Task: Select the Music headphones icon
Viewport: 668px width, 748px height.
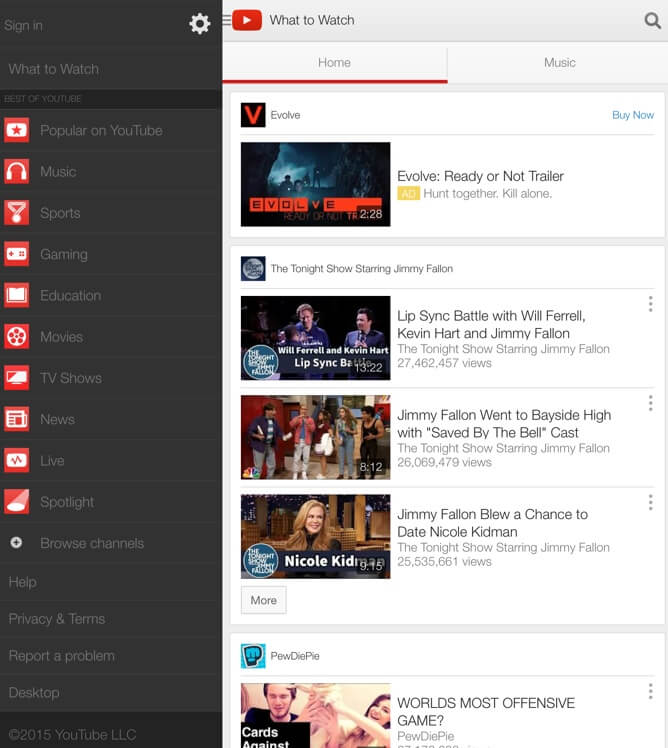Action: point(16,172)
